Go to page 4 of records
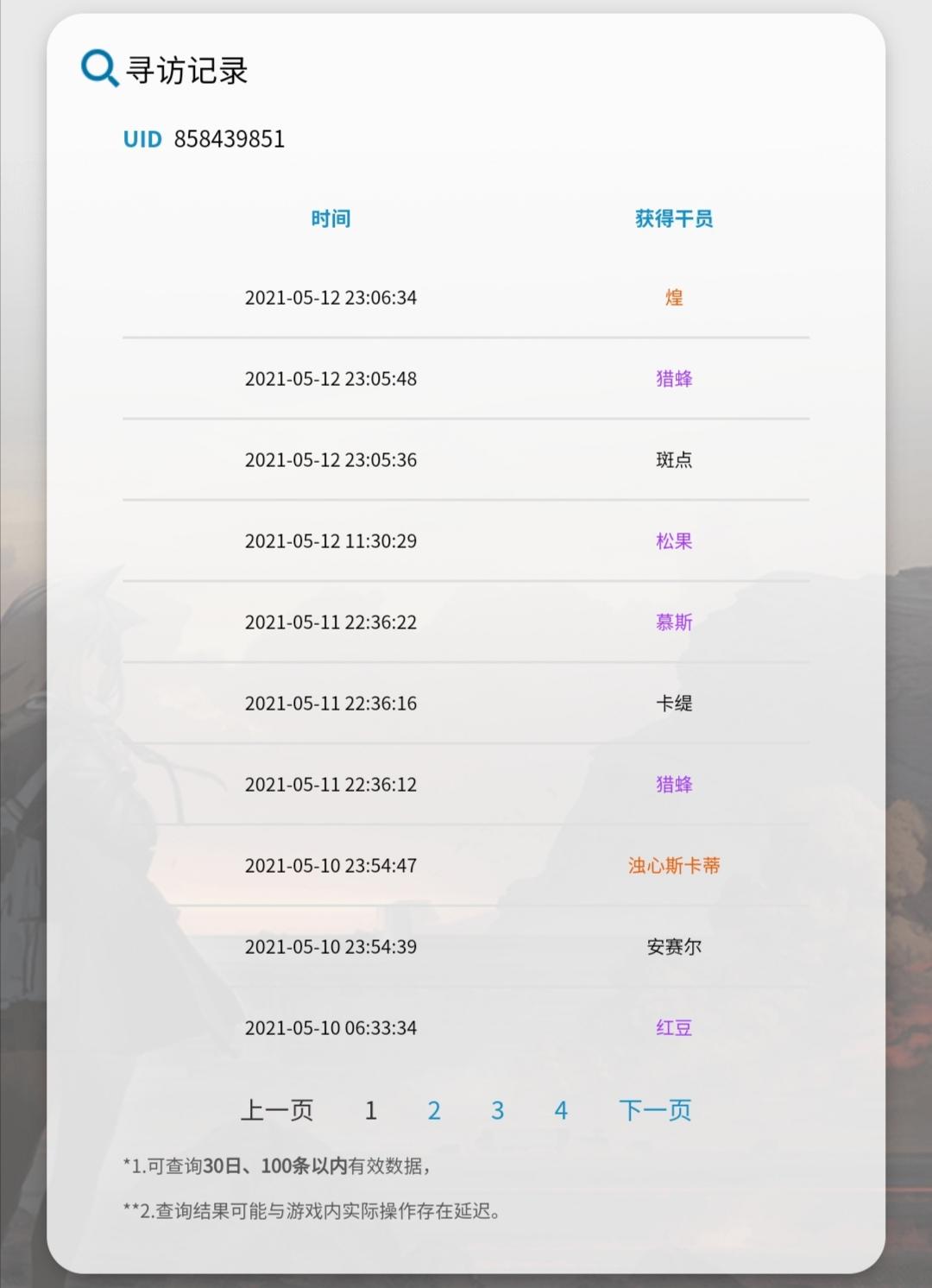 pyautogui.click(x=561, y=1110)
